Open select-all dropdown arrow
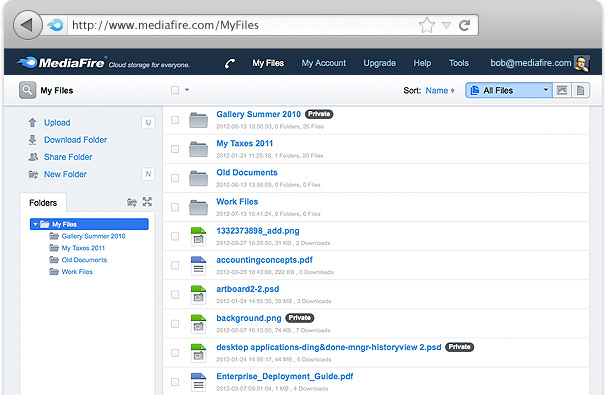The width and height of the screenshot is (605, 395). pos(187,90)
